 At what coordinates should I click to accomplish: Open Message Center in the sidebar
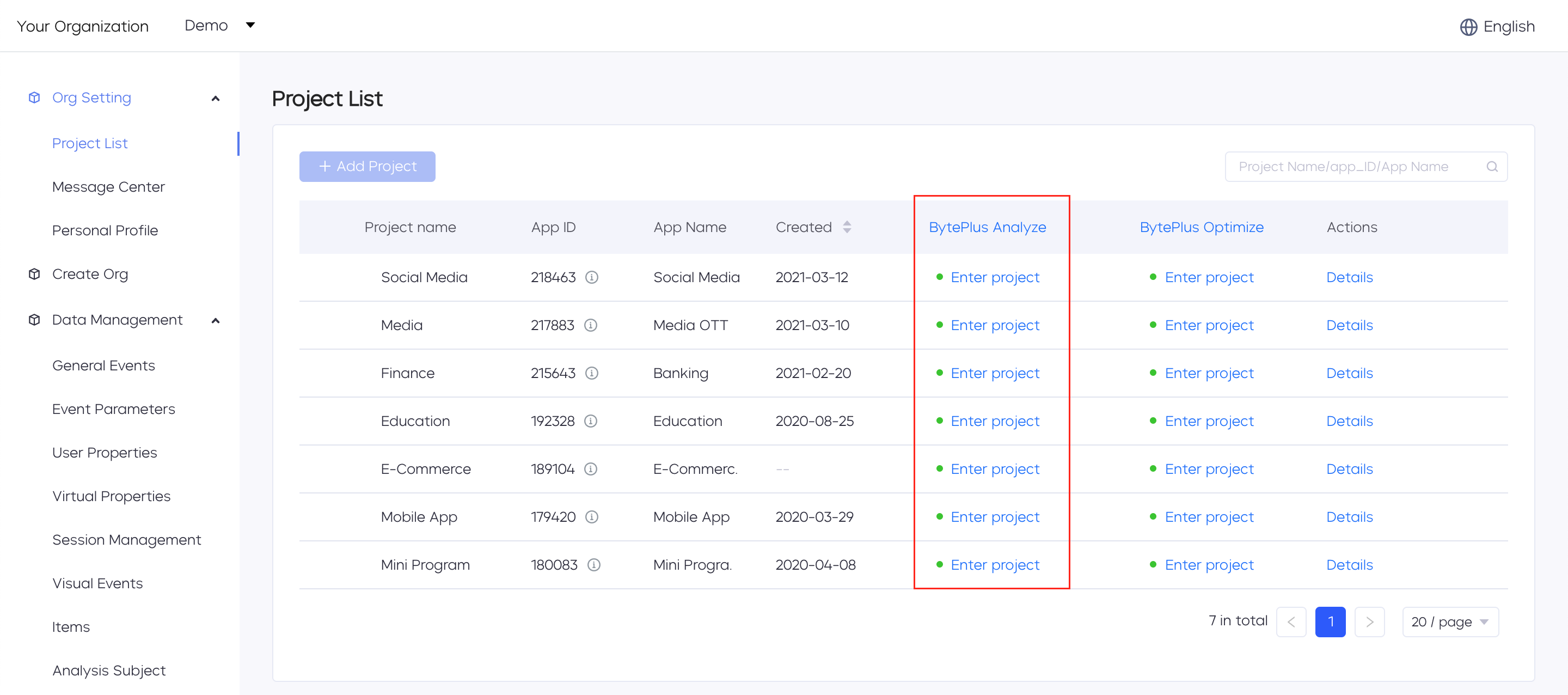(x=108, y=187)
